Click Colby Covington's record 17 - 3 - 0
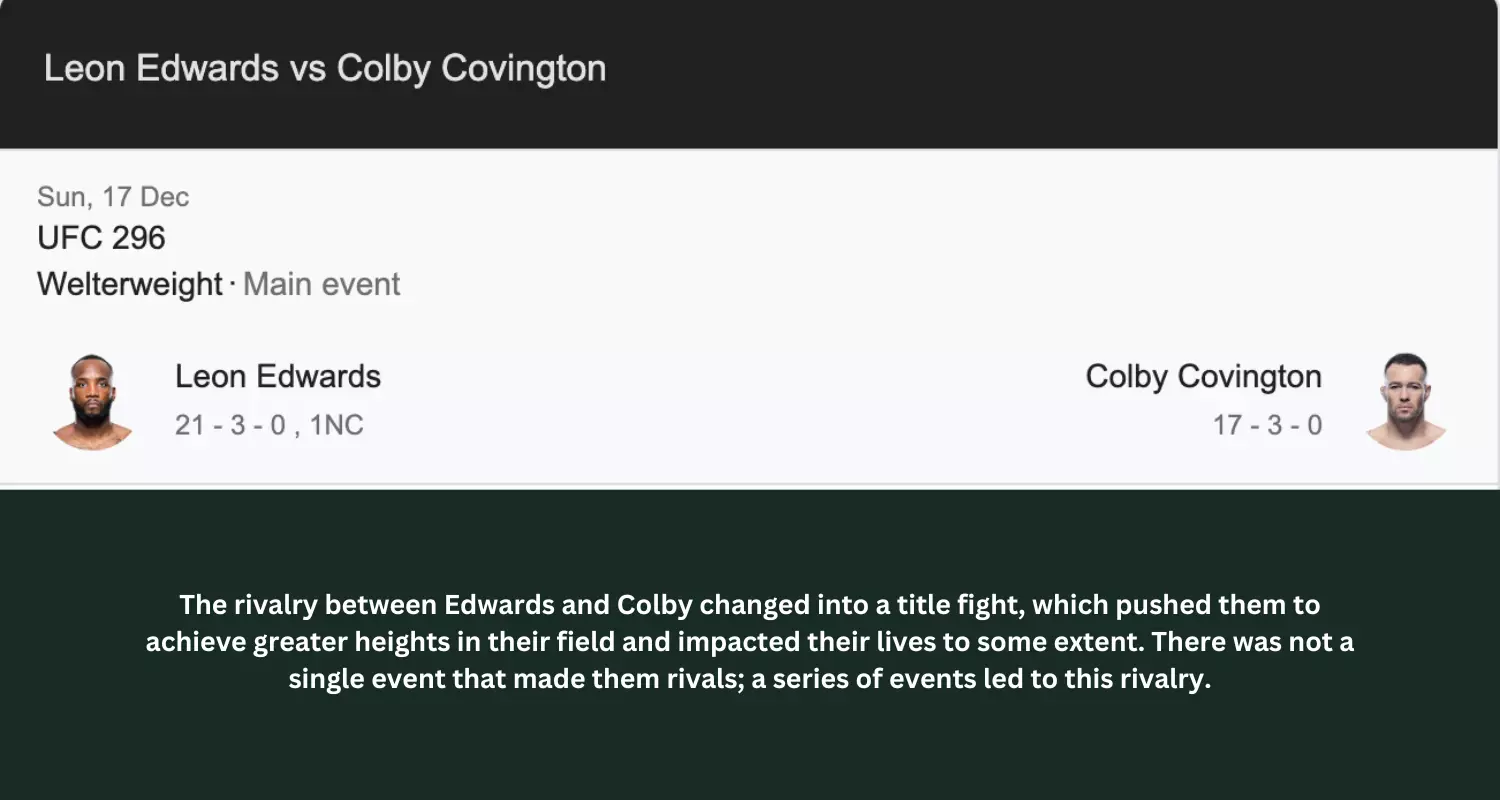The image size is (1500, 800). point(1268,425)
